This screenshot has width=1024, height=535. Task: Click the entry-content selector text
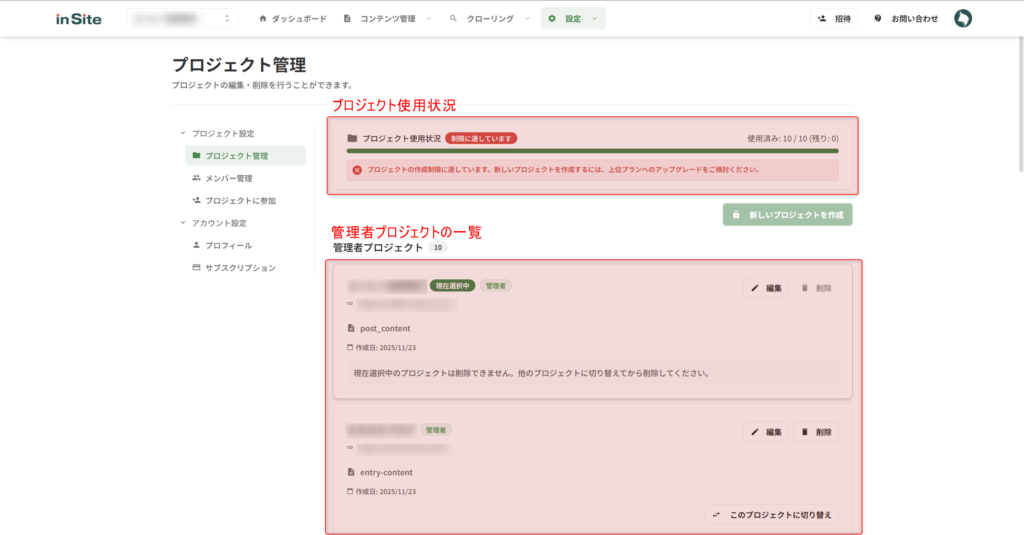pos(387,472)
